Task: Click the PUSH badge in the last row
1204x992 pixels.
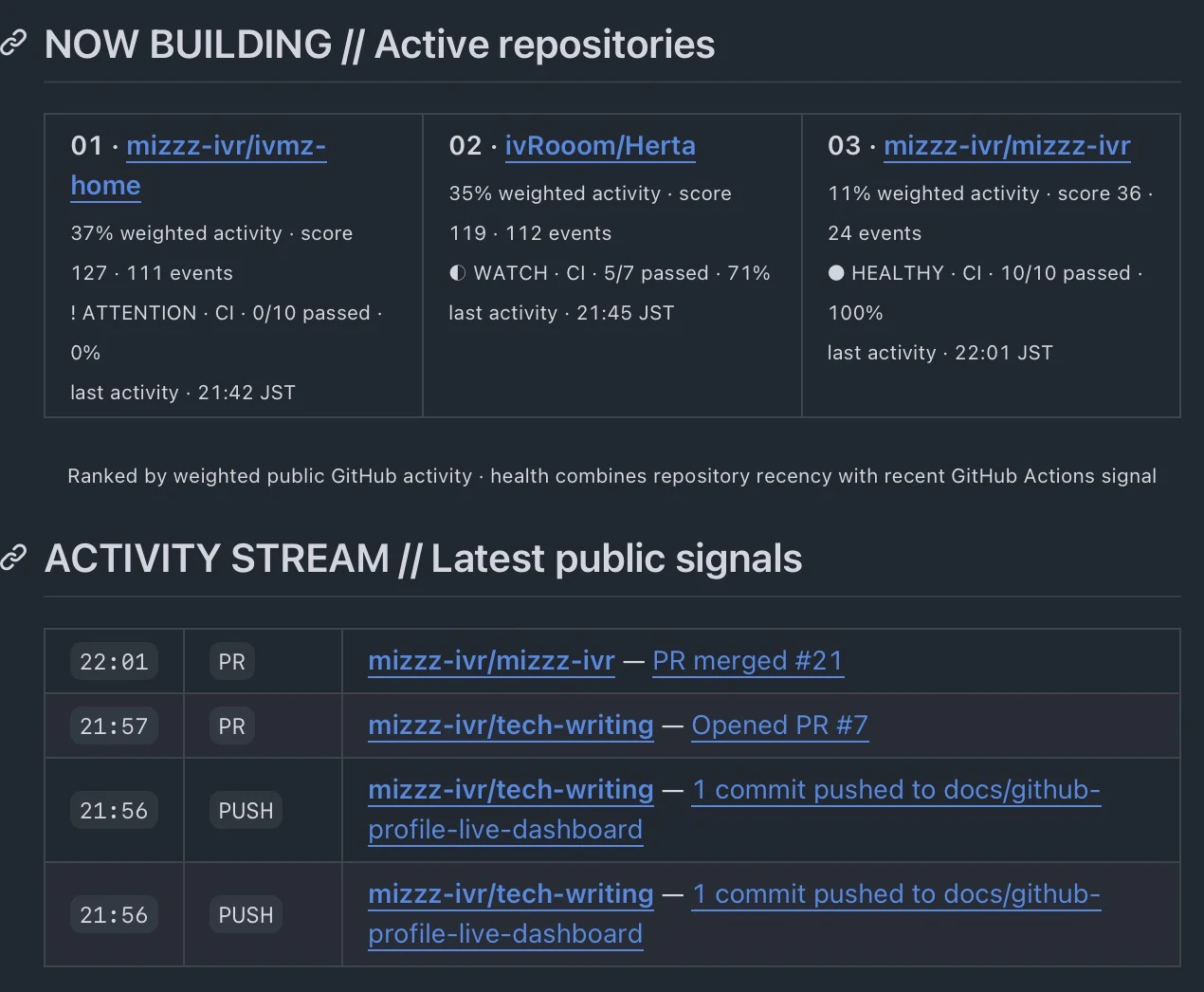Action: [x=246, y=914]
